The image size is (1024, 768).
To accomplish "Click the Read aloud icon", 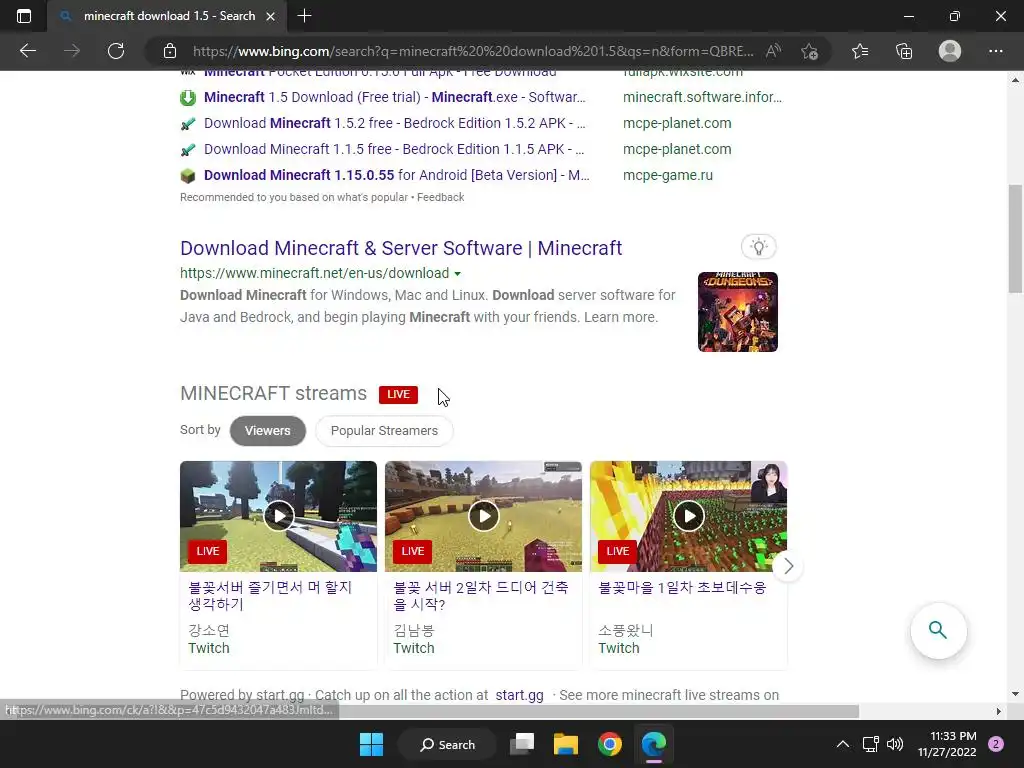I will (x=773, y=51).
